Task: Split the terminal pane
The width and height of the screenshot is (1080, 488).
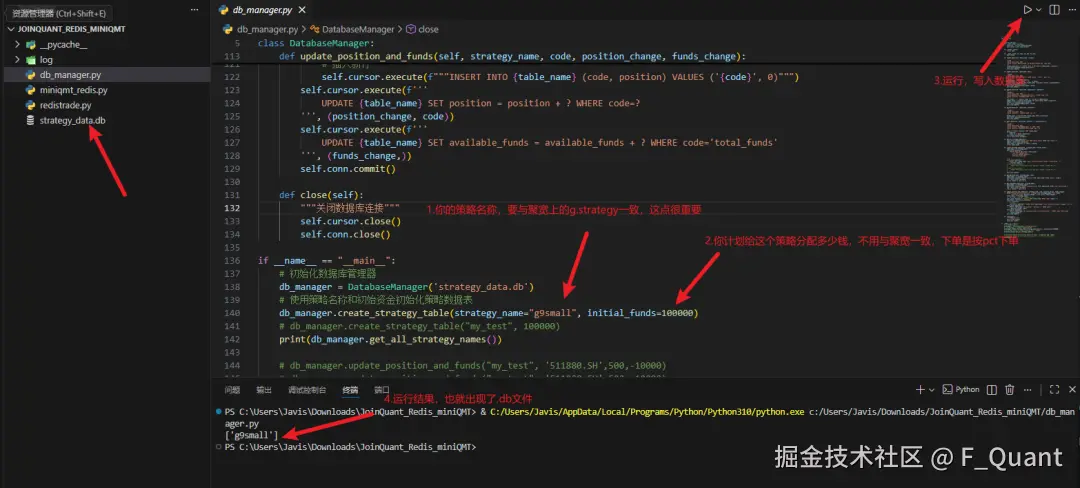Action: (x=992, y=390)
